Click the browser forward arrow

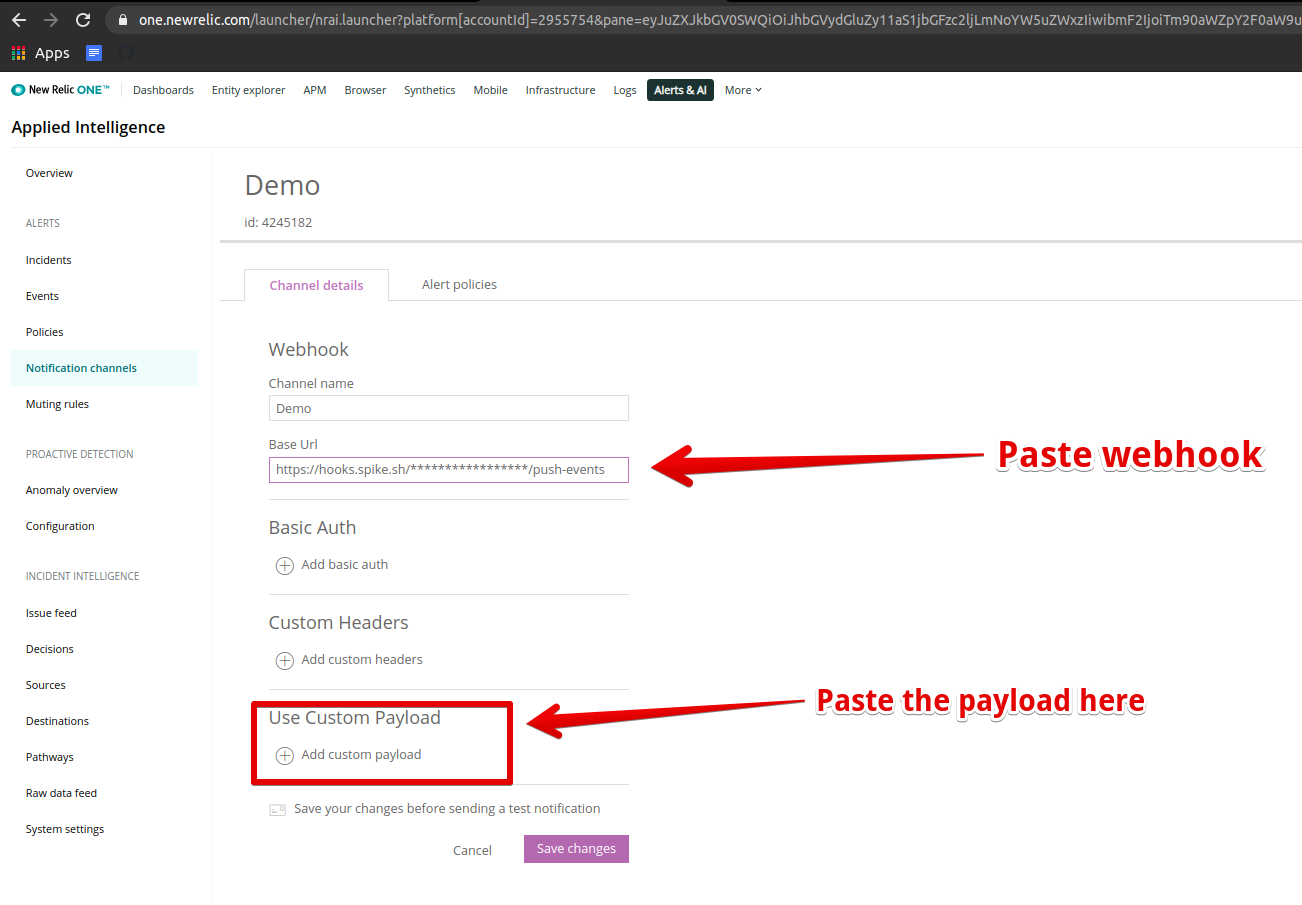51,20
